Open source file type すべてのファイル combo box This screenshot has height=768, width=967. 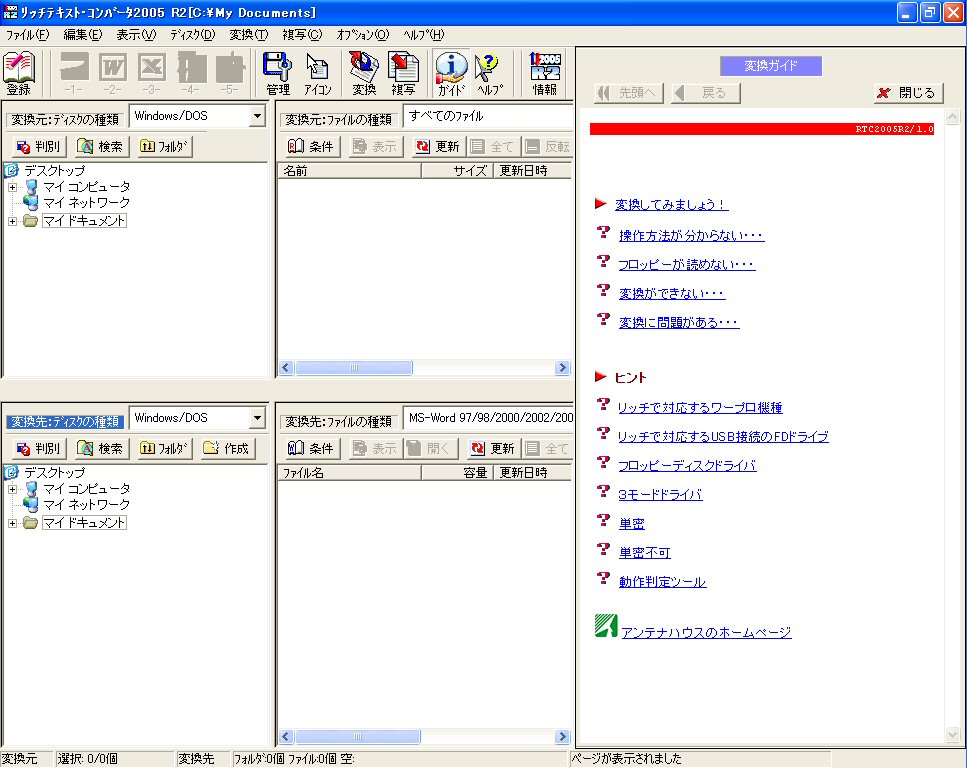488,116
